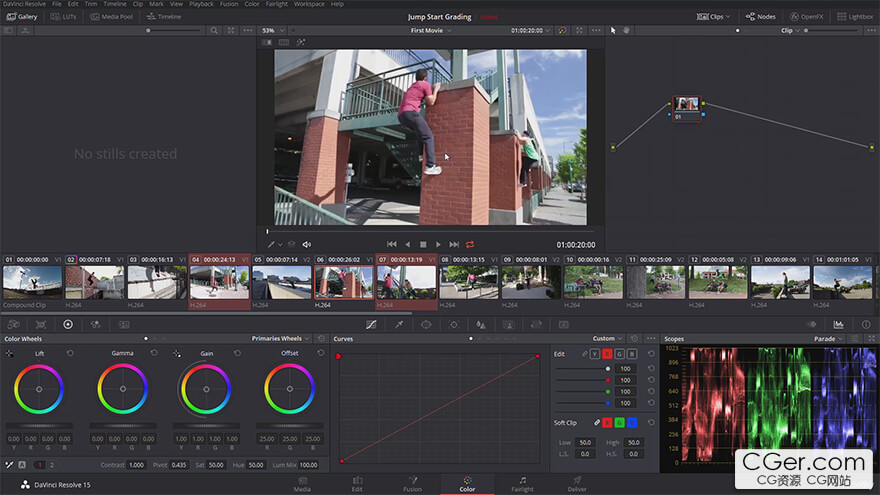Select the Qualifier eyedropper palette
880x495 pixels.
point(399,324)
